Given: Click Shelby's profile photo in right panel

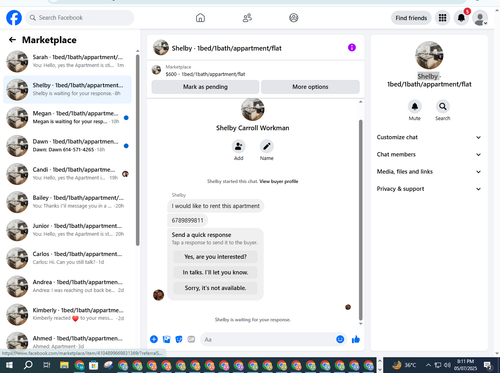Looking at the screenshot, I should 429,55.
